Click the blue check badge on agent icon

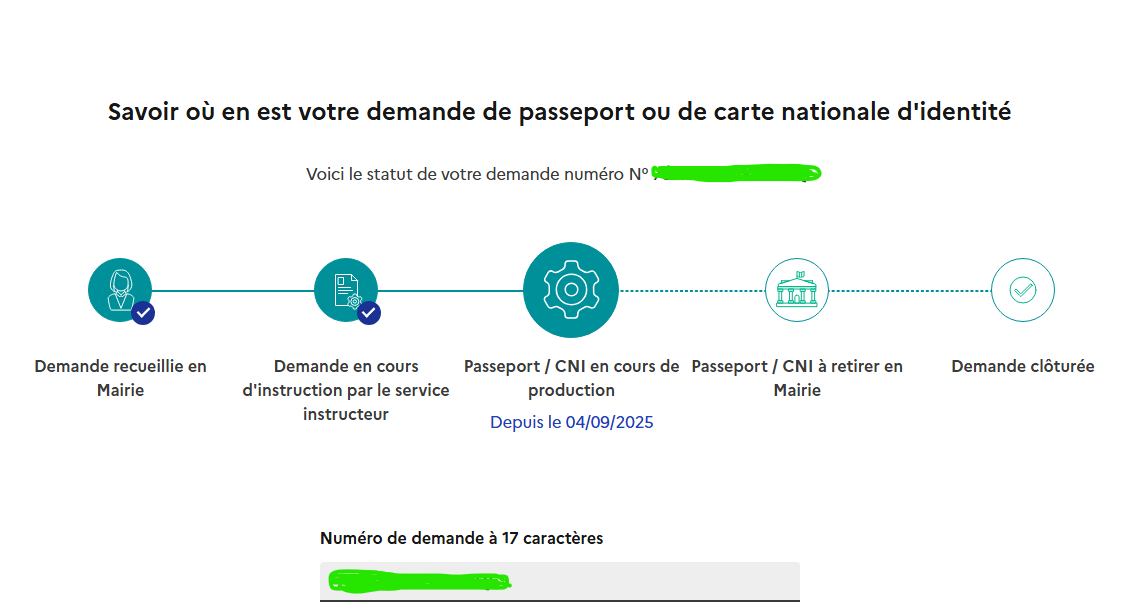pos(144,313)
